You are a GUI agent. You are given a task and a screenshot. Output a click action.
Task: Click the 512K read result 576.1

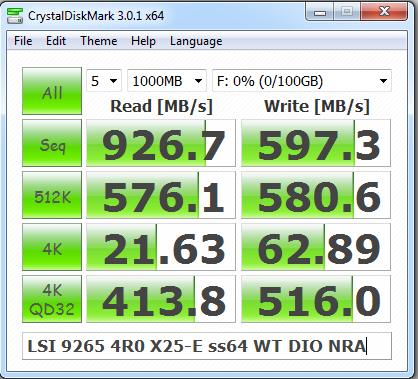click(x=161, y=195)
